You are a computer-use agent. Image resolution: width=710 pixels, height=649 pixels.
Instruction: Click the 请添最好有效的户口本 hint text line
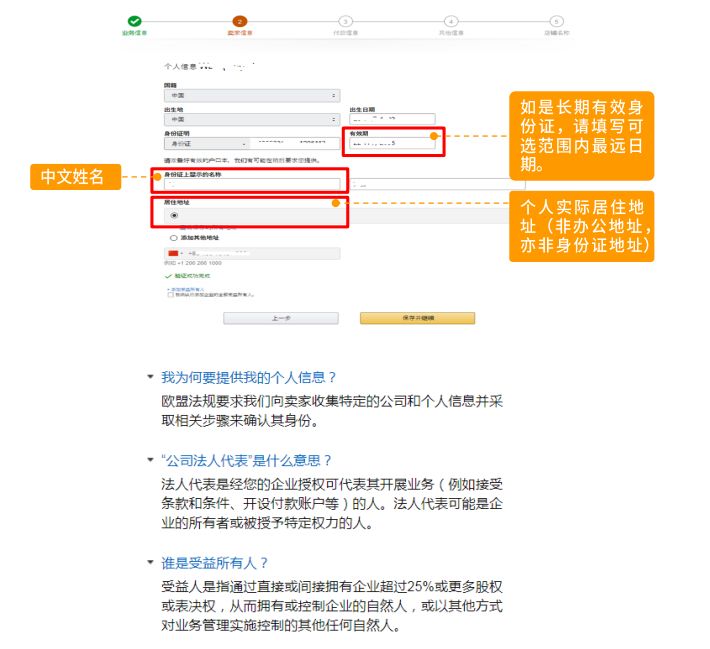tap(242, 160)
